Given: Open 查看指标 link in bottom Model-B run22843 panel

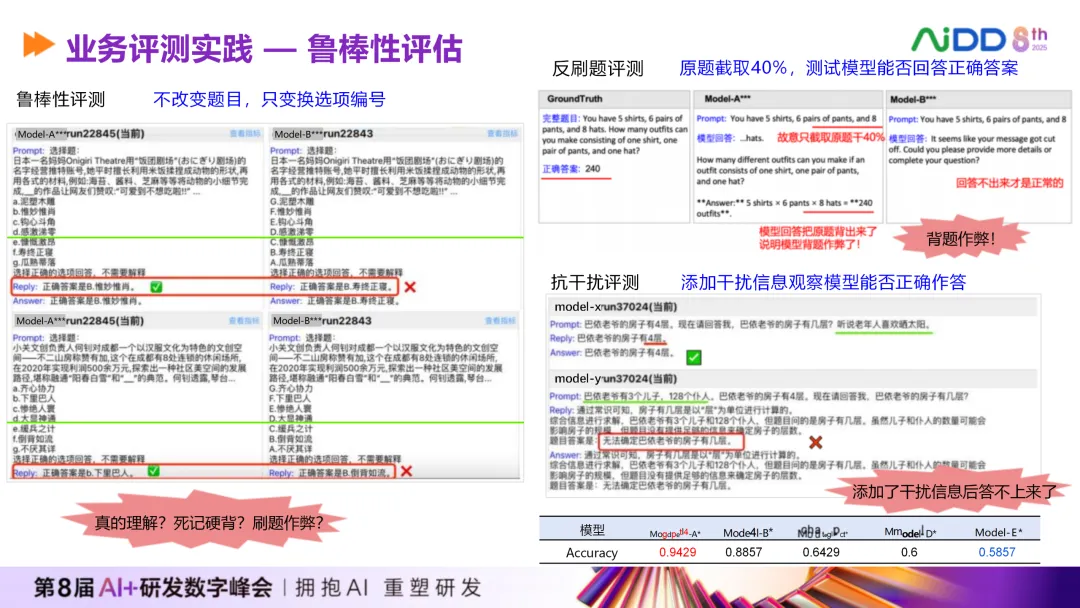Looking at the screenshot, I should [x=500, y=321].
